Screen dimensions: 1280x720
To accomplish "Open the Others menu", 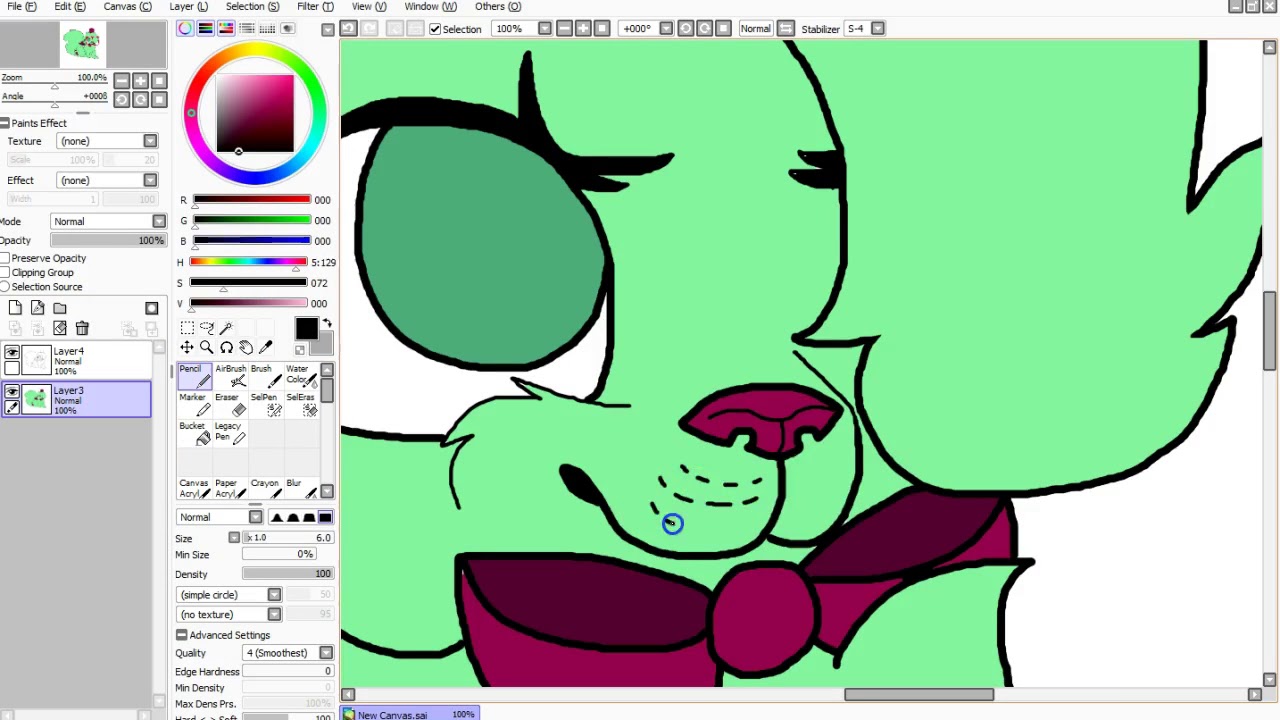I will click(497, 6).
